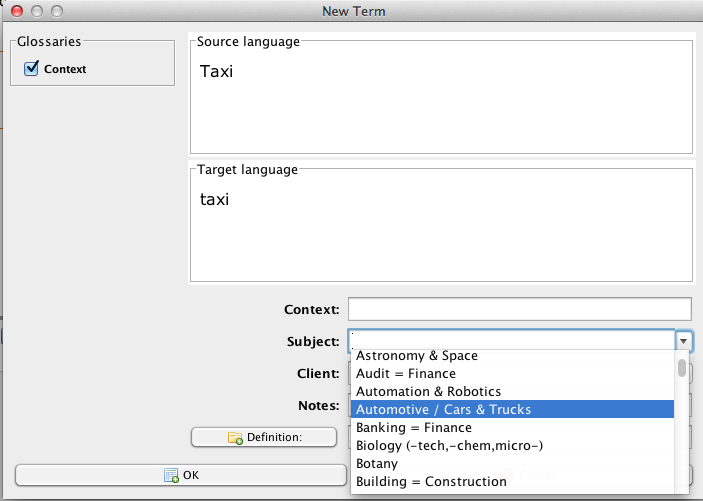
Task: Click into the Source language text area
Action: coord(440,100)
